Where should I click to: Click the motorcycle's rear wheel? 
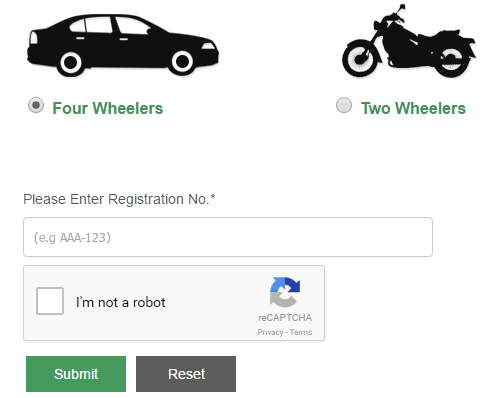coord(451,60)
